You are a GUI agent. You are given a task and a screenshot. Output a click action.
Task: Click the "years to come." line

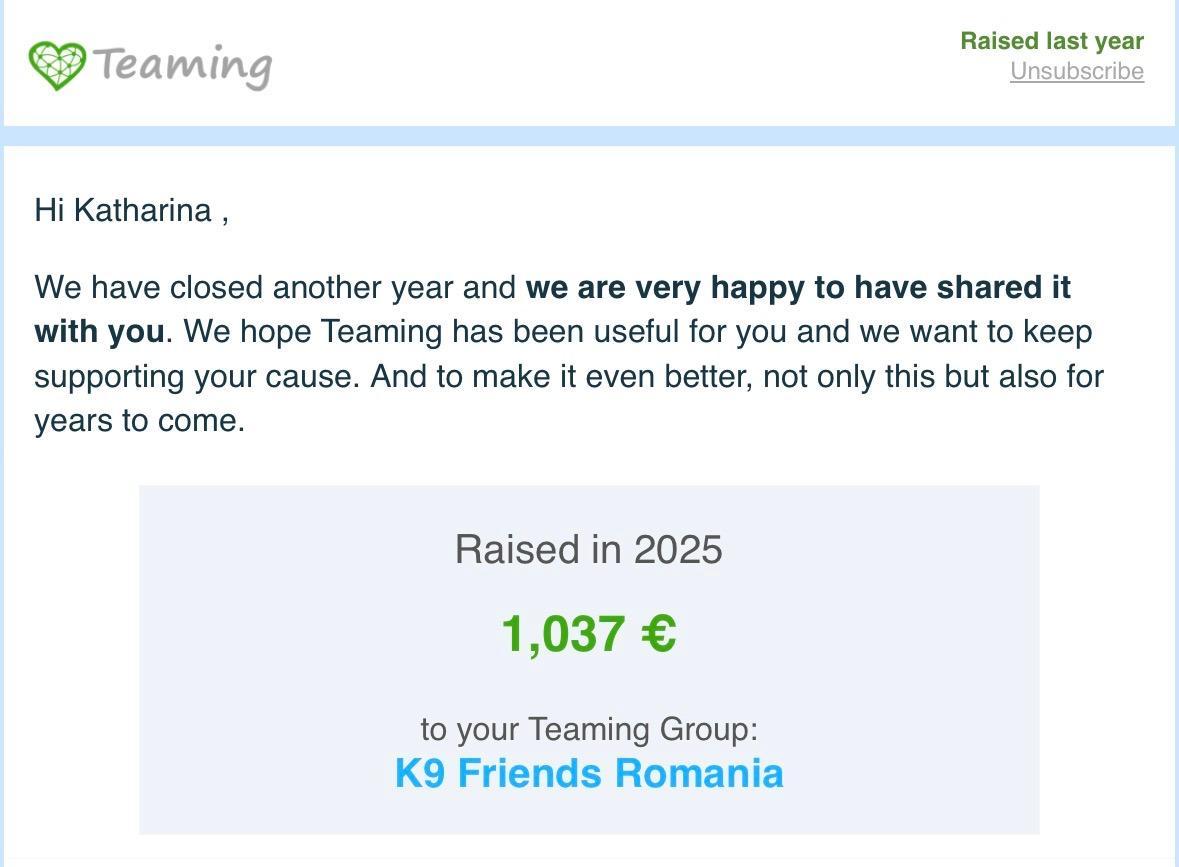140,421
